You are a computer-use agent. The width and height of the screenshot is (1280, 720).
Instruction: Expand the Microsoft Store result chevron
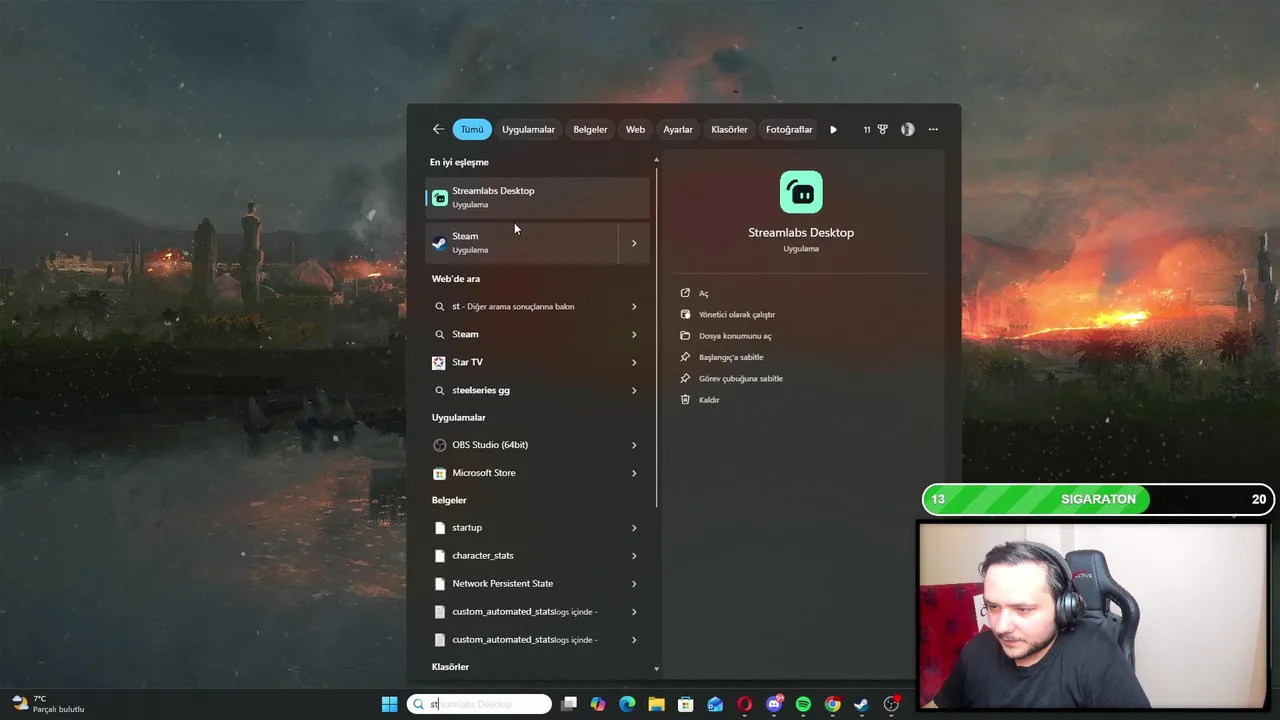coord(634,473)
